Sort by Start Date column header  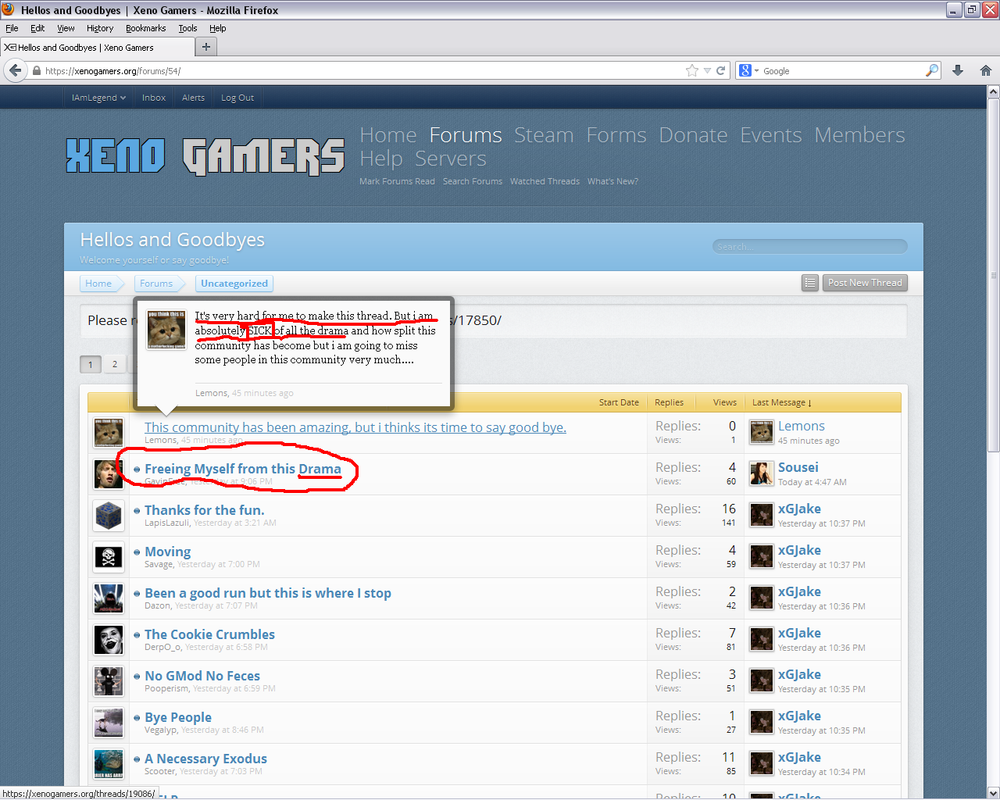point(619,403)
